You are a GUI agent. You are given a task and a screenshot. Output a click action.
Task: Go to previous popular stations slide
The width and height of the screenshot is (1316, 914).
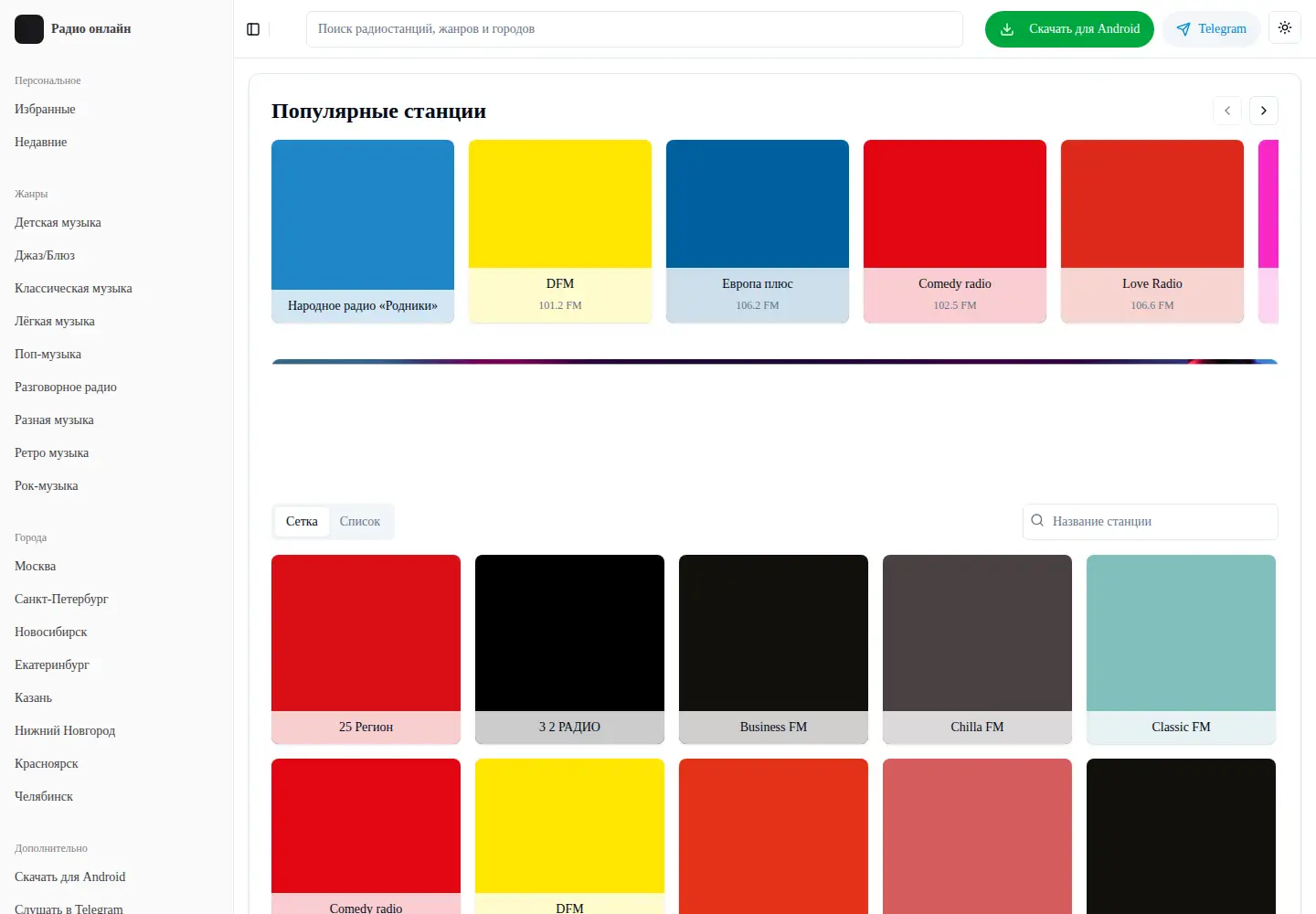pos(1227,111)
